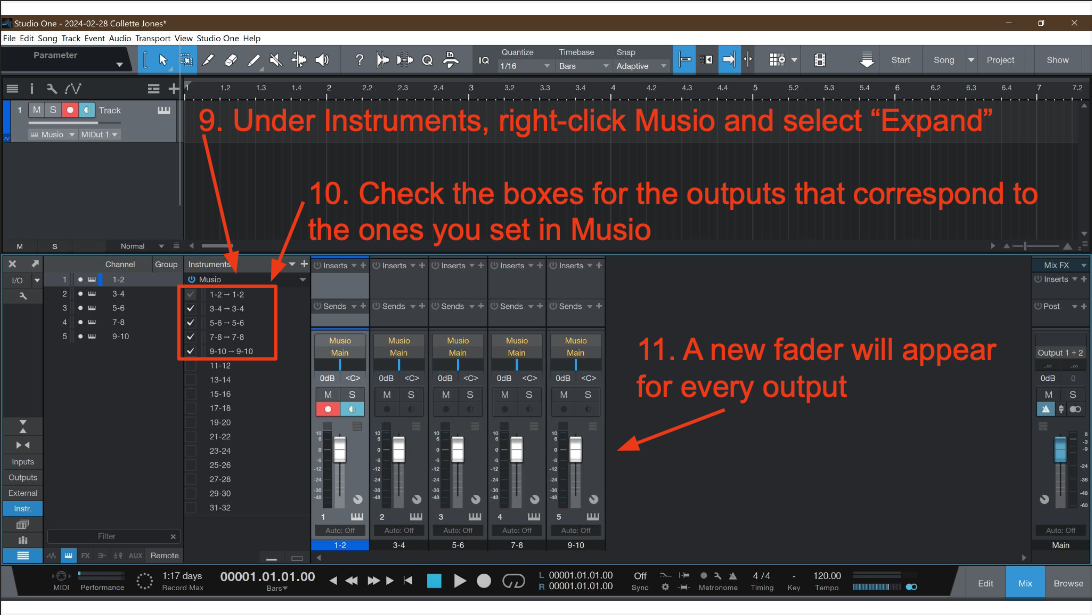This screenshot has width=1092, height=615.
Task: Open the Song menu
Action: coord(47,38)
